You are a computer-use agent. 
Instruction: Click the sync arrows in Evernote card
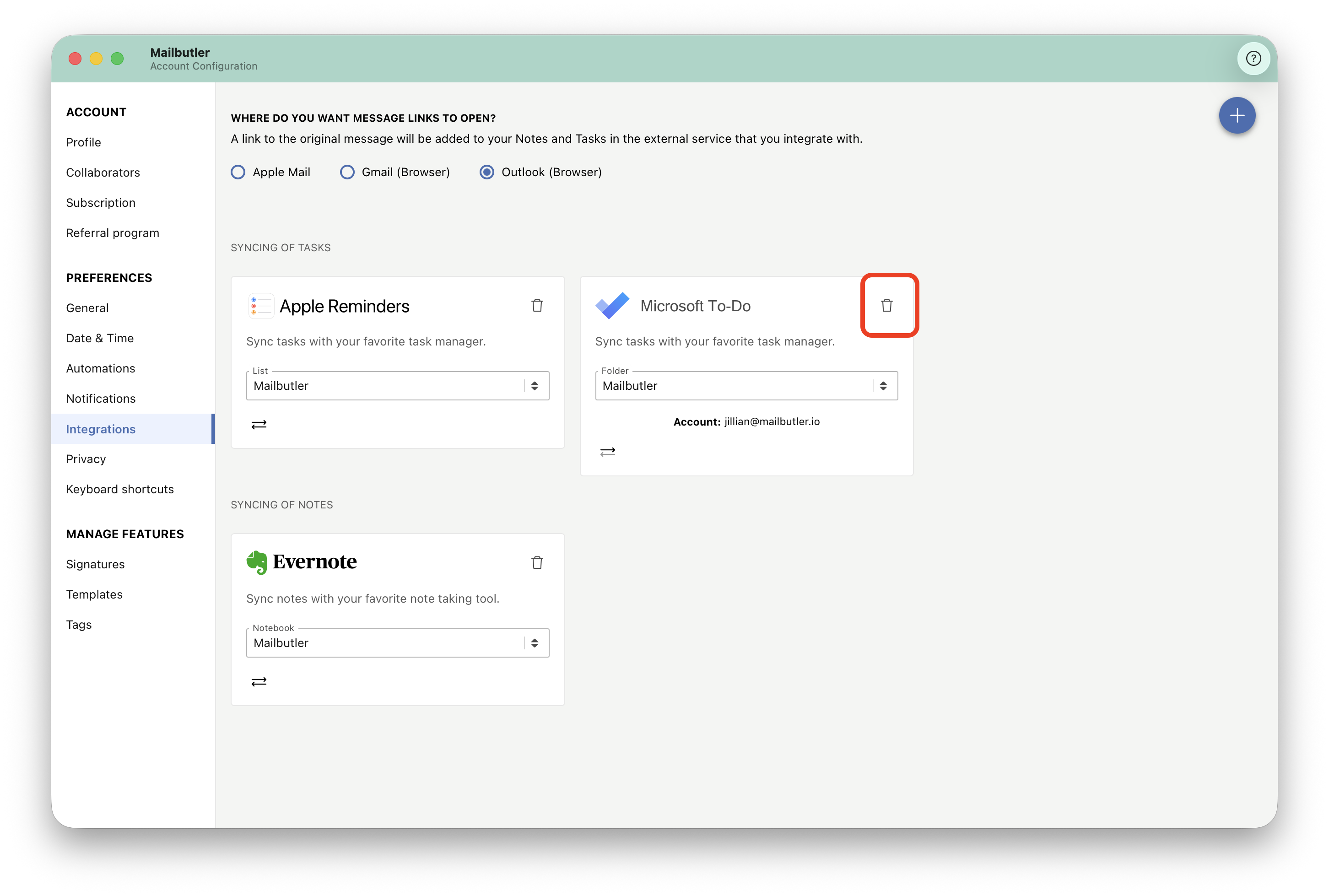point(259,681)
